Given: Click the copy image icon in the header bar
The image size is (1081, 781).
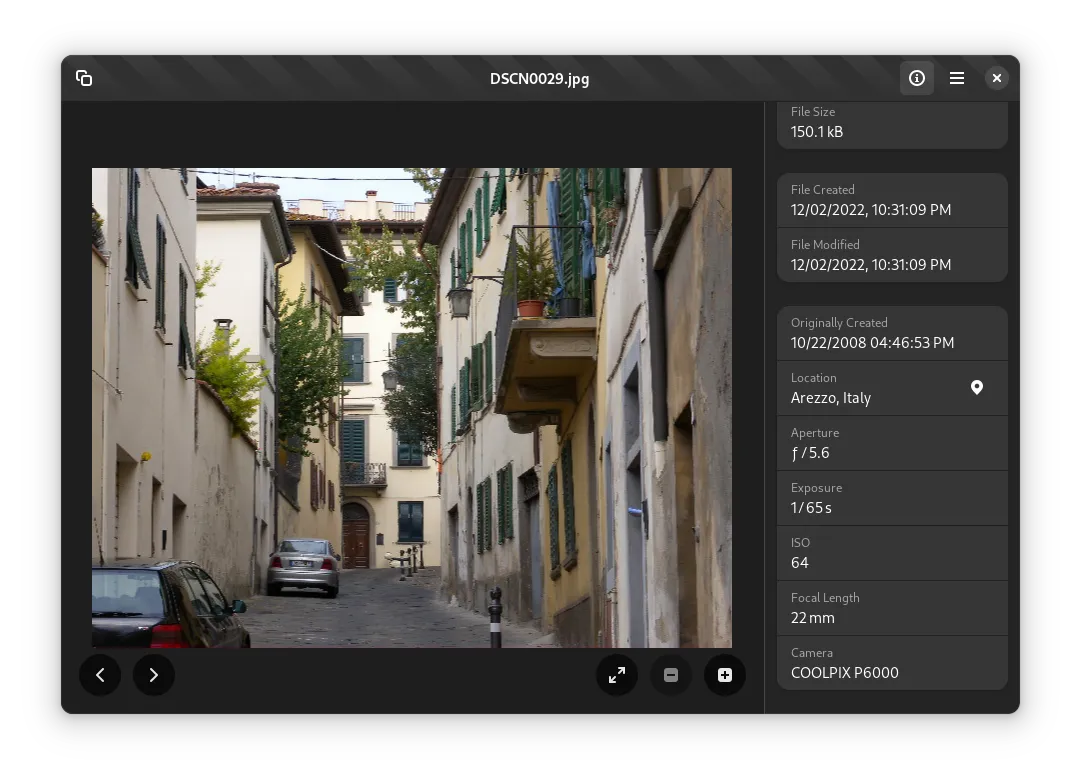Looking at the screenshot, I should click(84, 78).
